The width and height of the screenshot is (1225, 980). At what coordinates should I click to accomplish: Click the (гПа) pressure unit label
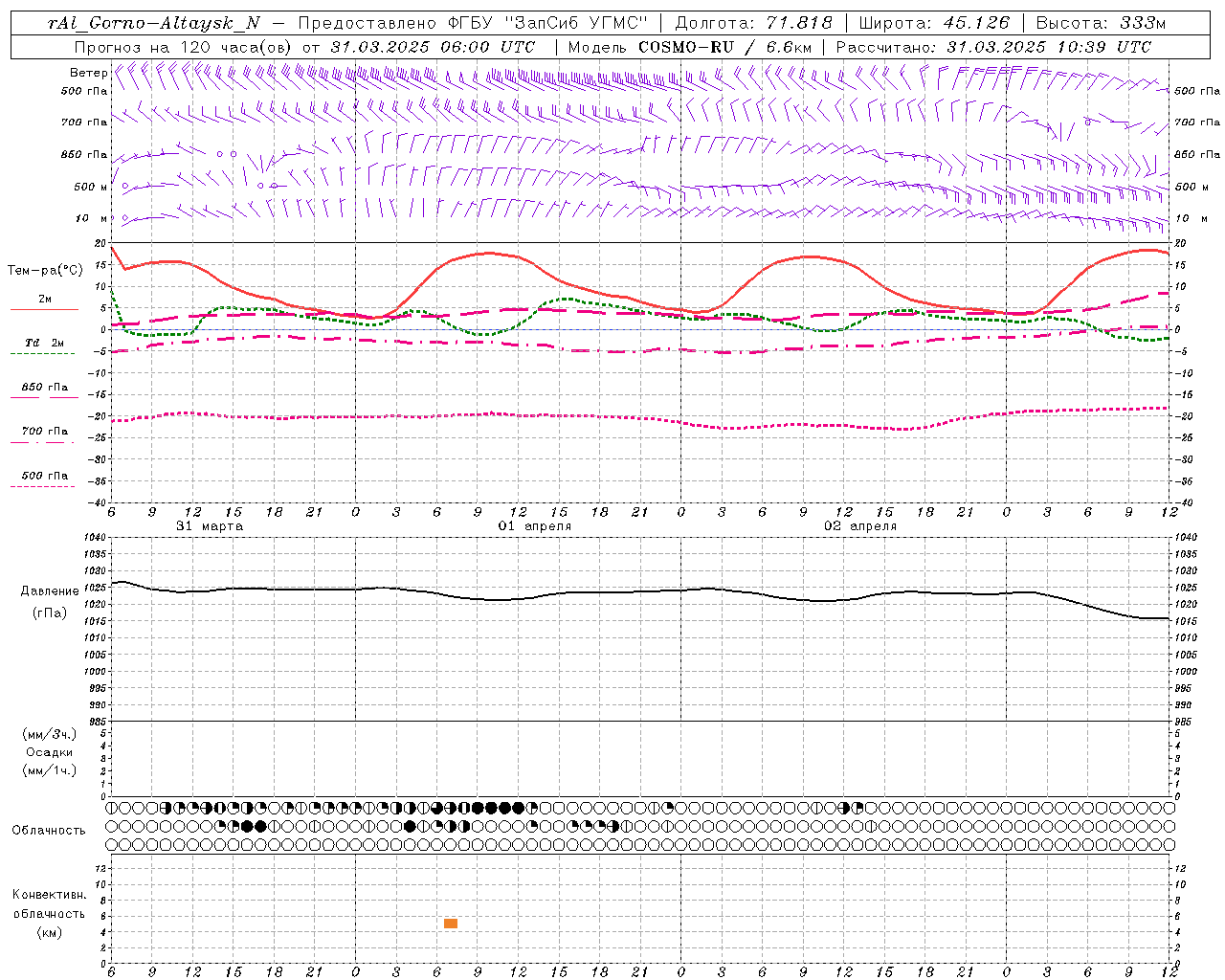point(50,612)
